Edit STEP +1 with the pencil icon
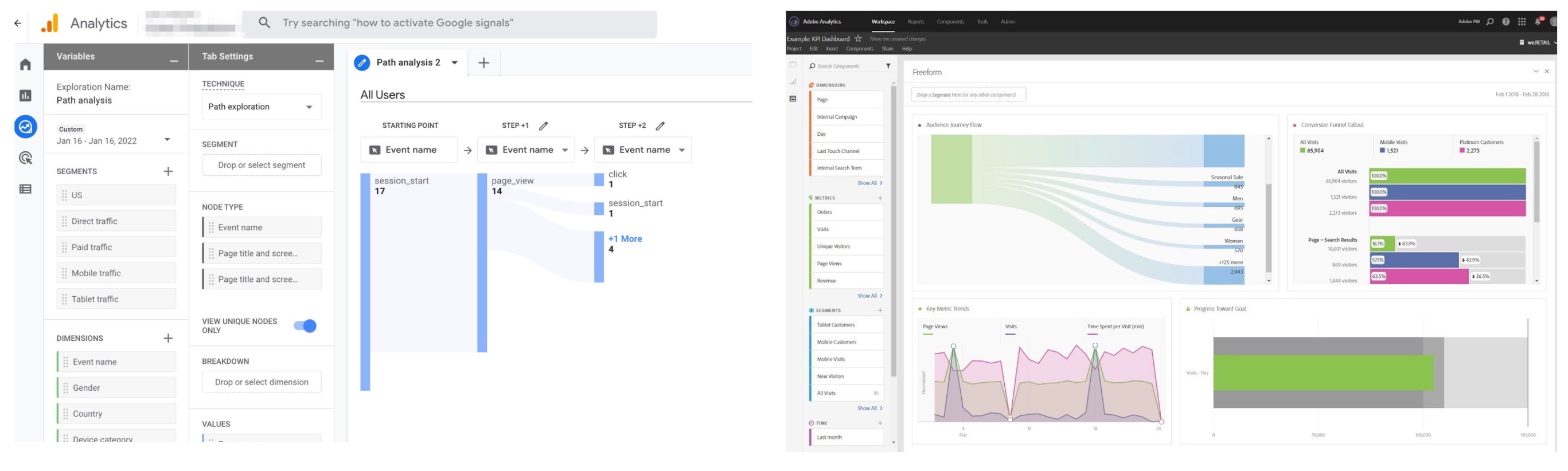 click(544, 126)
